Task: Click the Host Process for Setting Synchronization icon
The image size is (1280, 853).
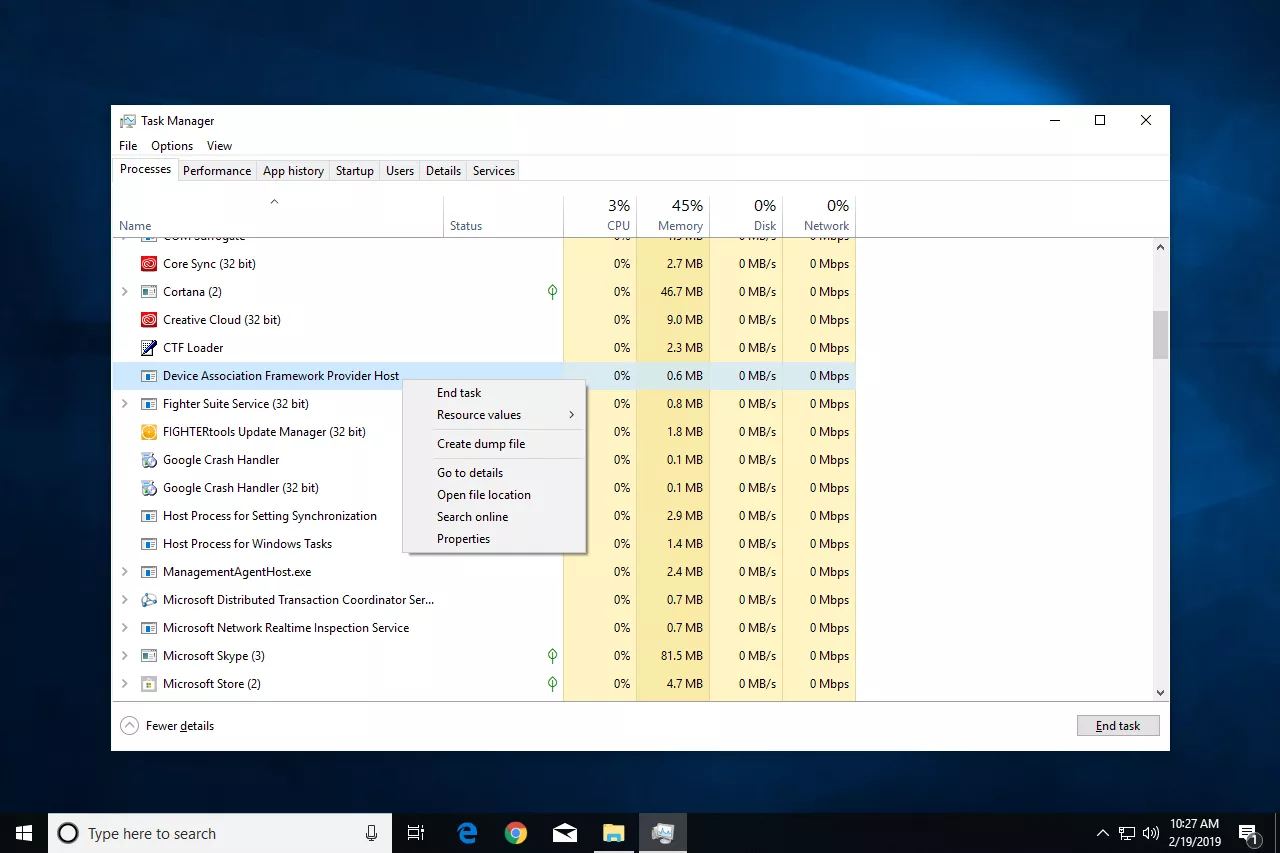Action: [x=148, y=516]
